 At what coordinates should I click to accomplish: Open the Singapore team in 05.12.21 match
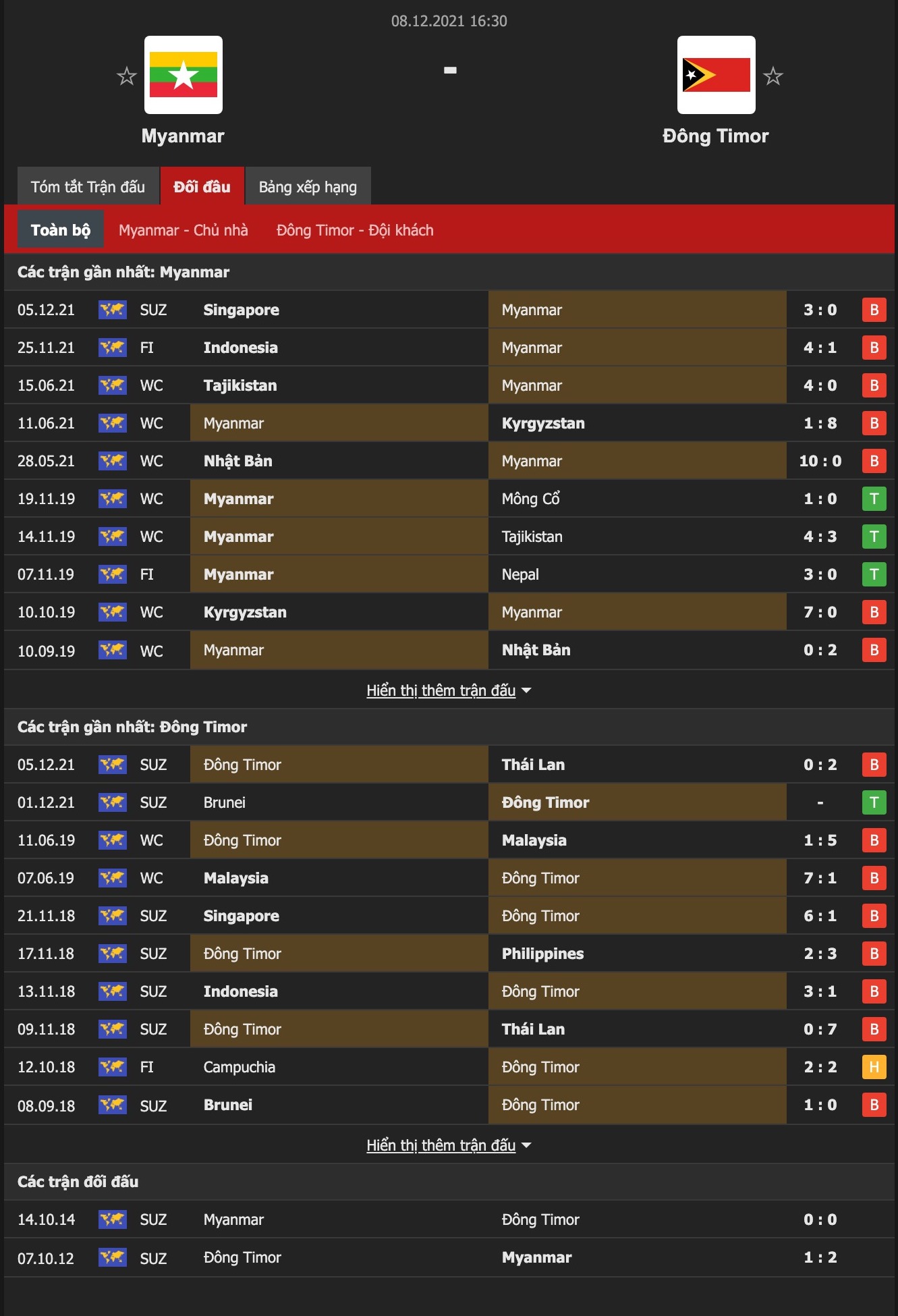click(242, 310)
